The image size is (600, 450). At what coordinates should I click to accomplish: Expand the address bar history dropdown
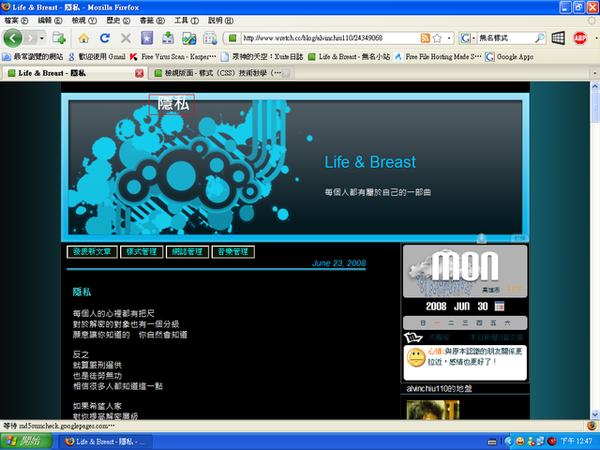pos(449,38)
